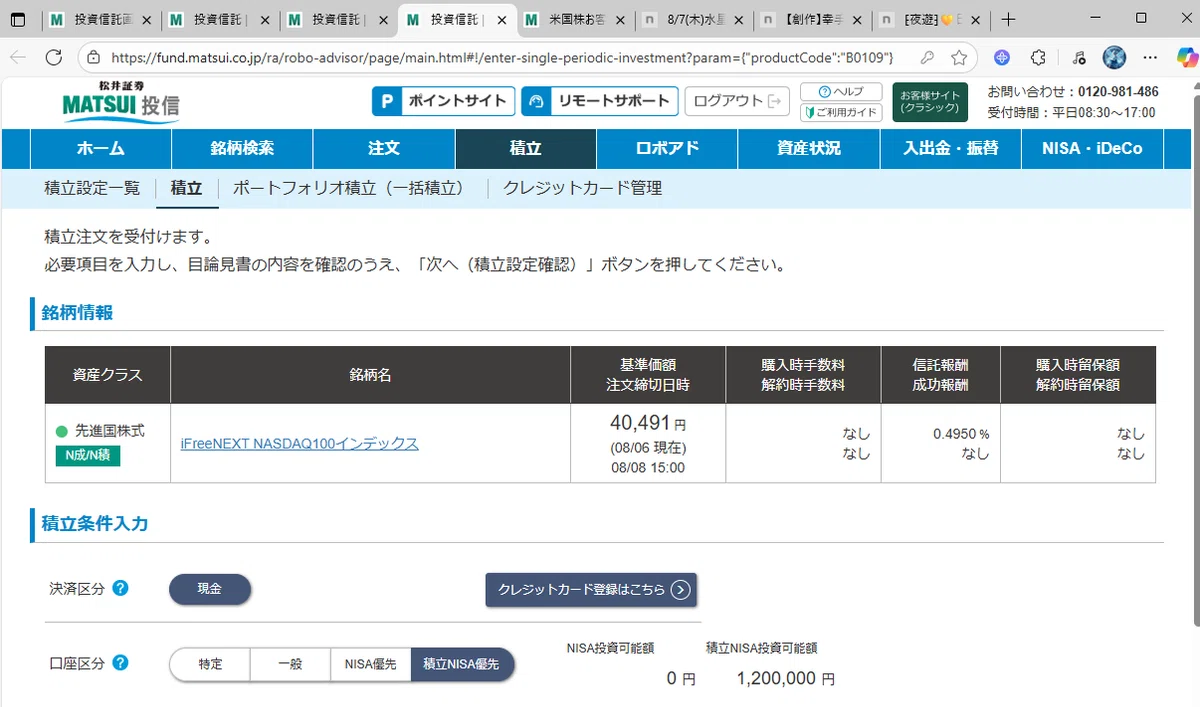This screenshot has height=707, width=1200.
Task: Click the phone number 0120-981-486
Action: 1118,91
